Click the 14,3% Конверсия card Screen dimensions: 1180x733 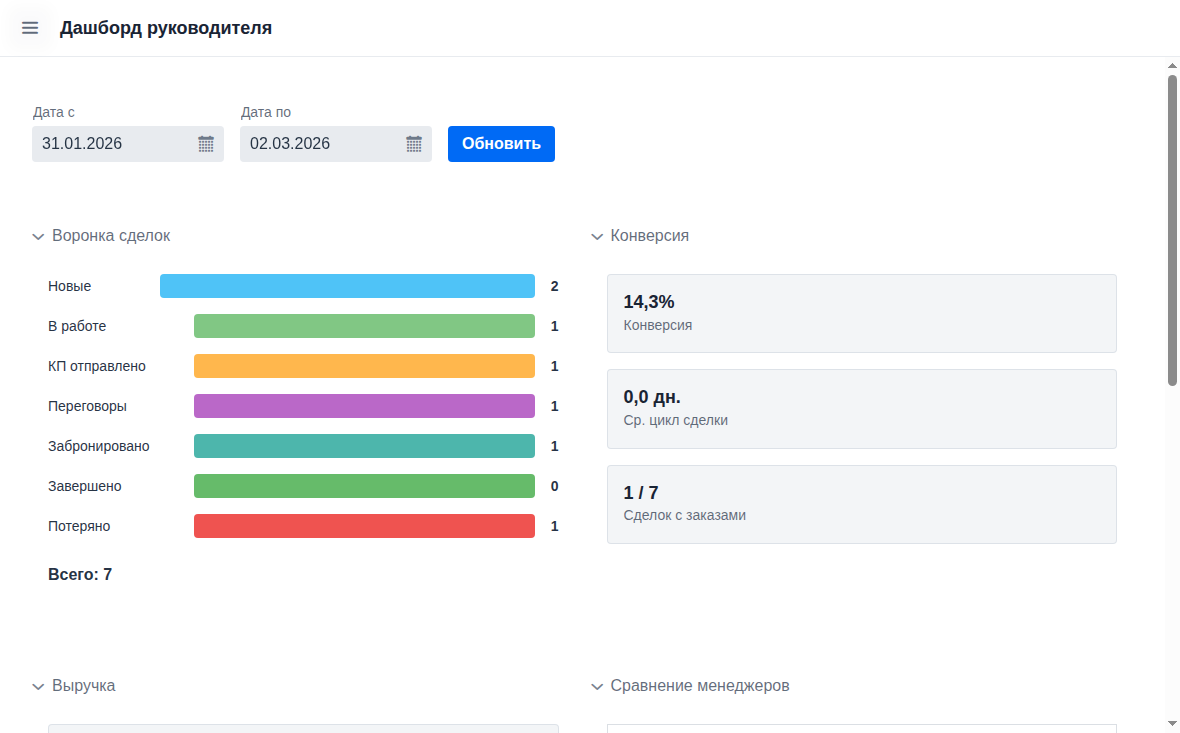coord(861,313)
